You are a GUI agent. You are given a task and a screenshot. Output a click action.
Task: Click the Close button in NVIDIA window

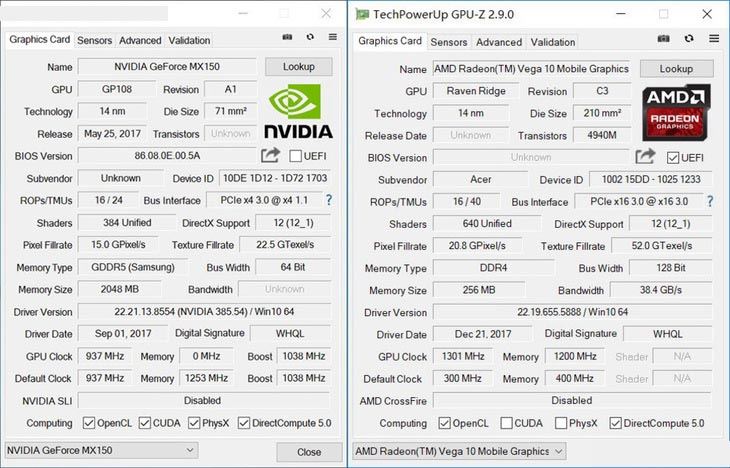pyautogui.click(x=309, y=452)
